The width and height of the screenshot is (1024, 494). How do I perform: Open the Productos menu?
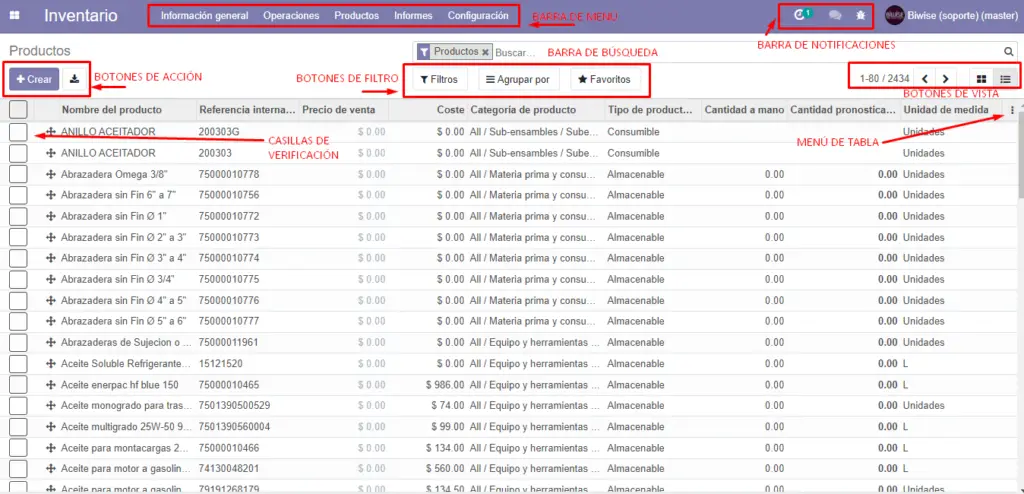point(357,16)
